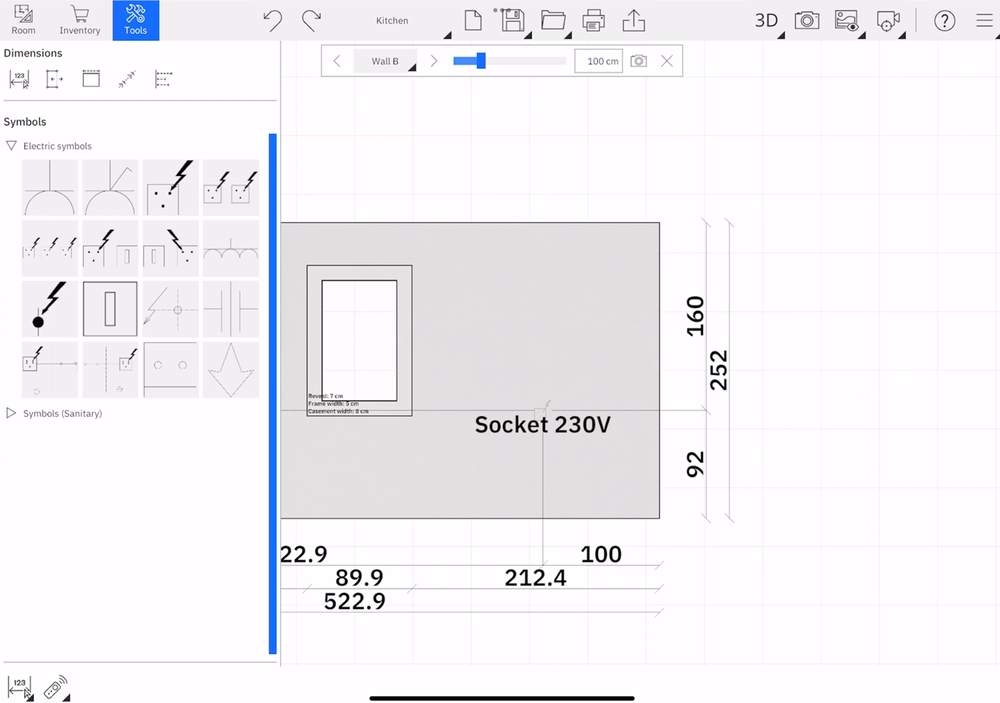
Task: Take a snapshot with the camera icon
Action: point(807,20)
